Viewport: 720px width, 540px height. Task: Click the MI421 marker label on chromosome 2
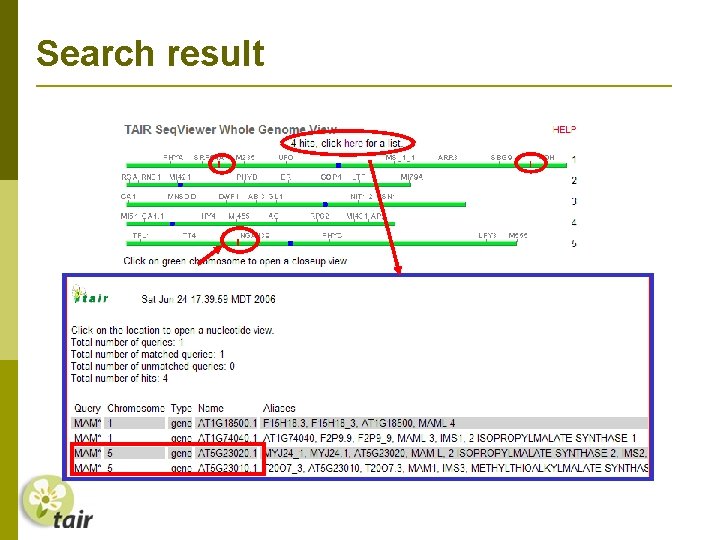[x=180, y=177]
